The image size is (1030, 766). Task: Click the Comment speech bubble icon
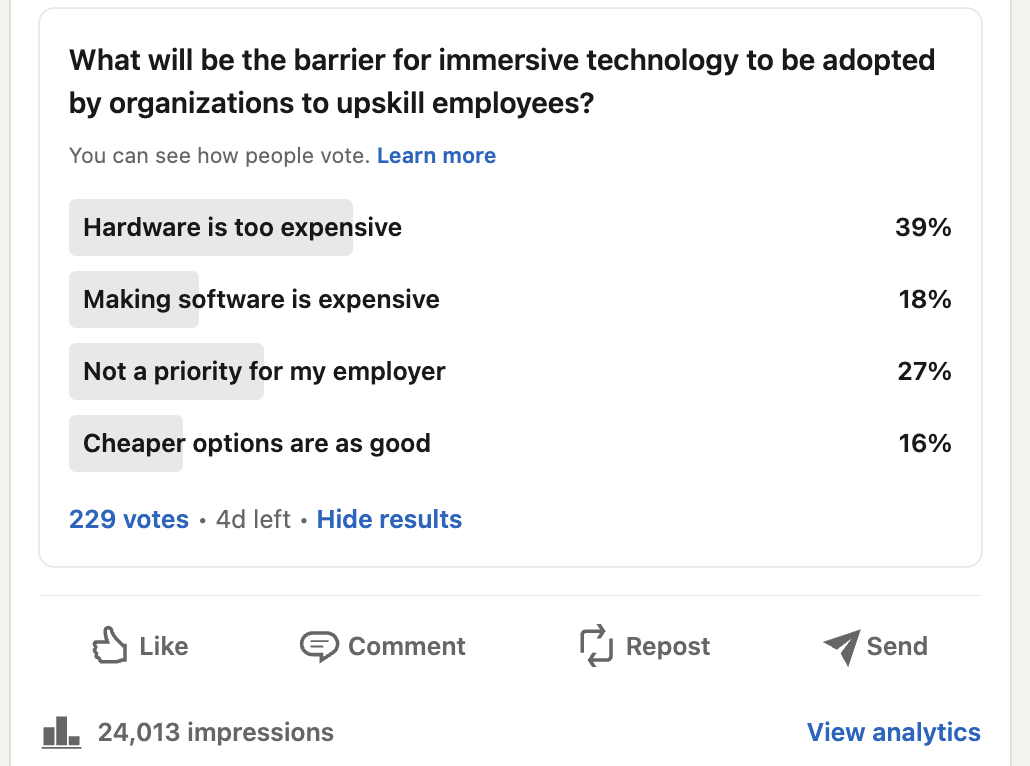tap(319, 646)
